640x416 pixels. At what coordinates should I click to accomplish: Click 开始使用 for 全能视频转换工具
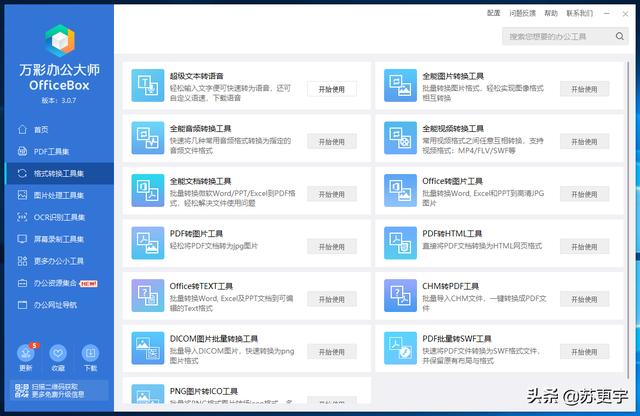point(584,142)
